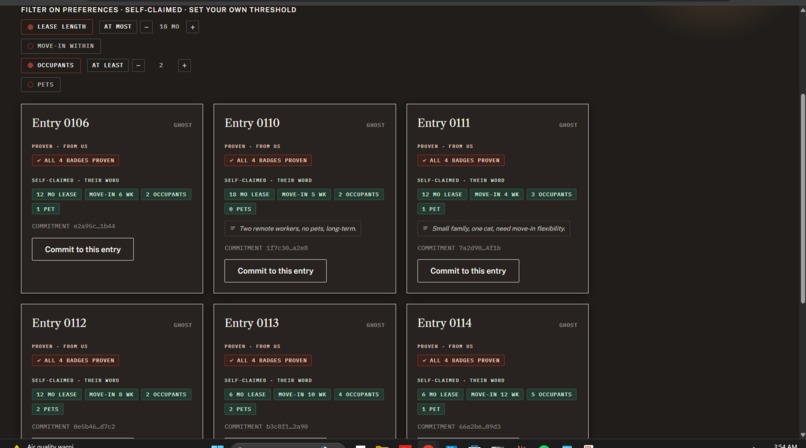Click the scrollbar down arrow
The height and width of the screenshot is (448, 806).
803,435
